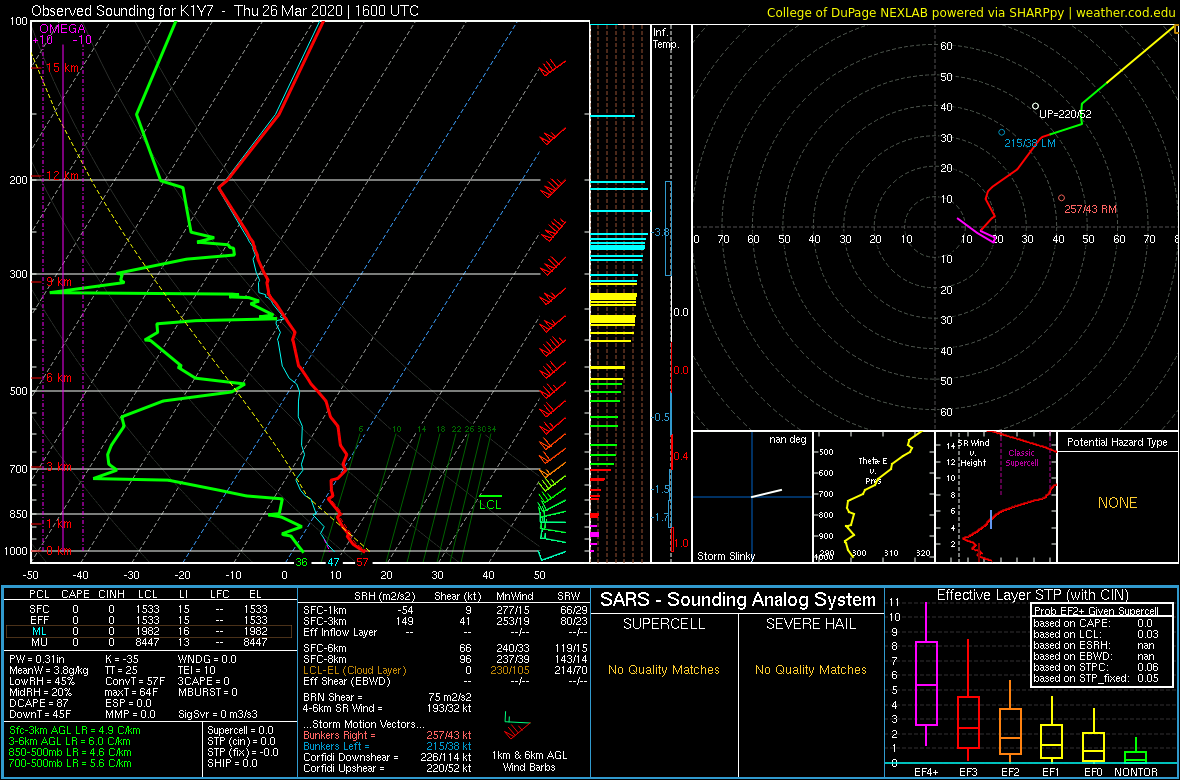Click the 'MidRH = 20%' value
Viewport: 1180px width, 780px height.
pyautogui.click(x=39, y=692)
